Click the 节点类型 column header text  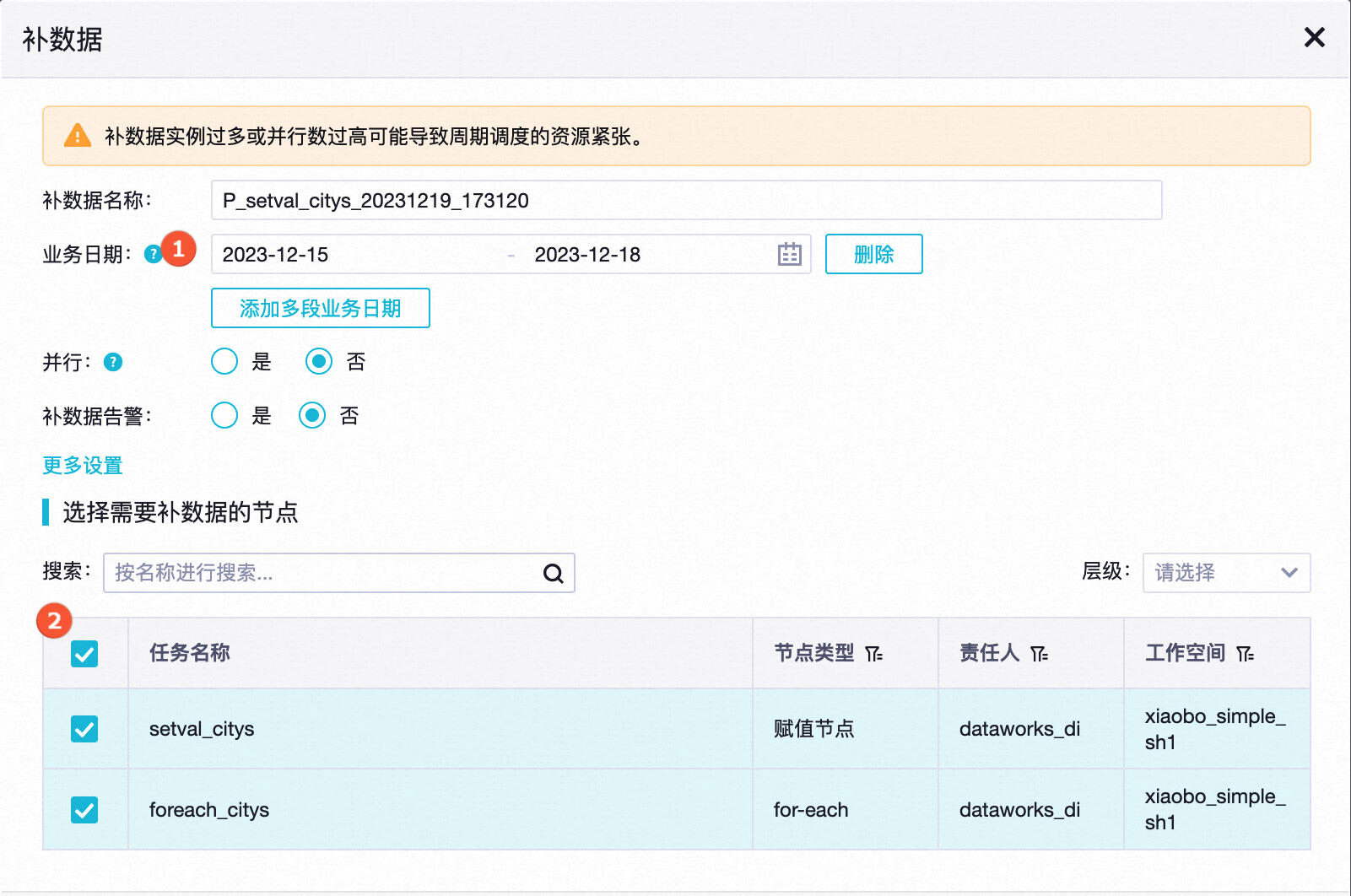[x=814, y=653]
